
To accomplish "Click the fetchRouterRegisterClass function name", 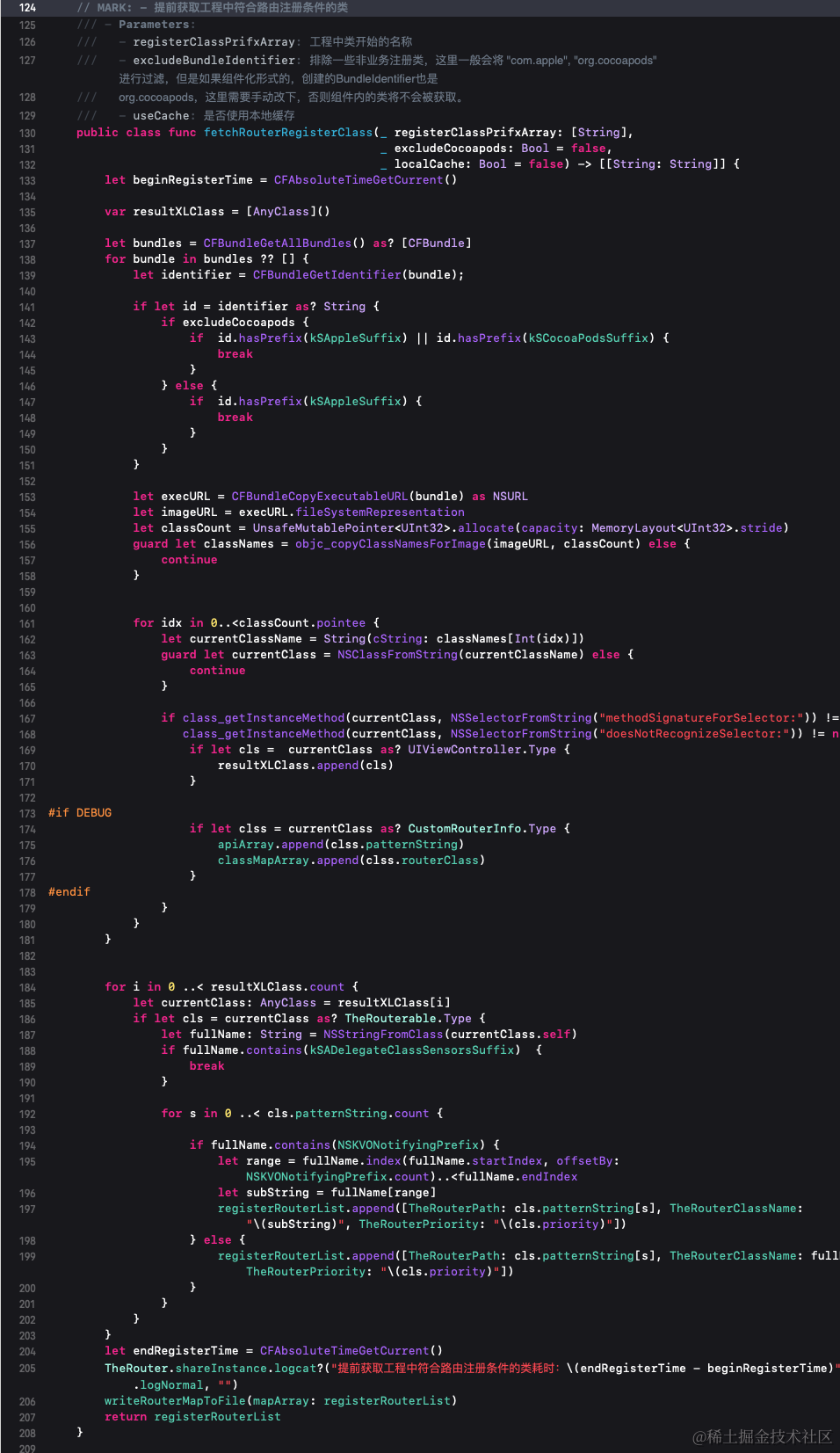I will [288, 133].
